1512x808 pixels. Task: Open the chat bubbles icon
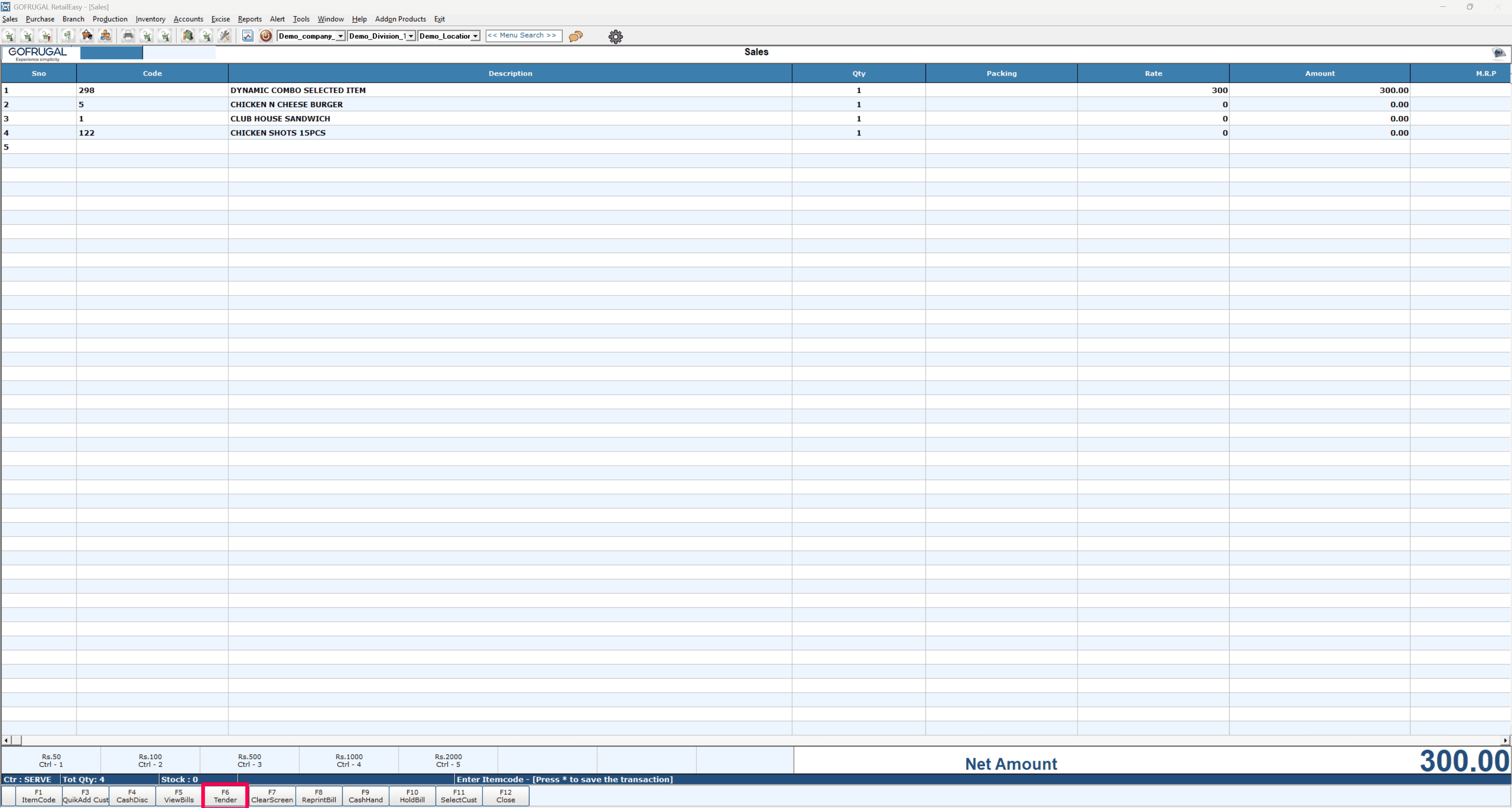click(576, 36)
